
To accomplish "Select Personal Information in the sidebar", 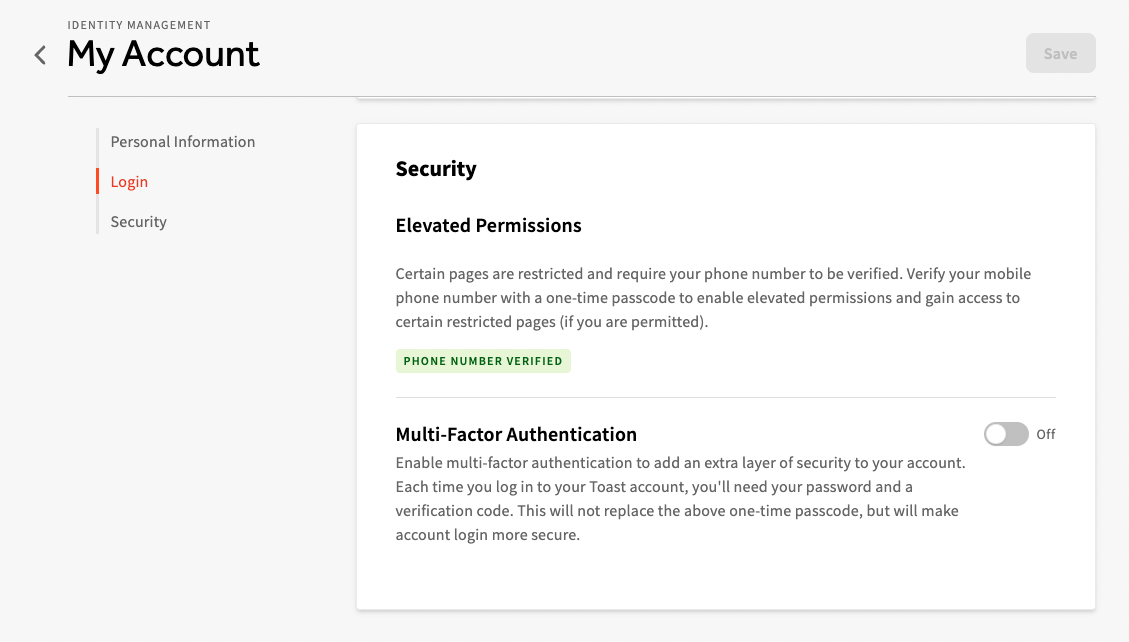I will pos(182,141).
